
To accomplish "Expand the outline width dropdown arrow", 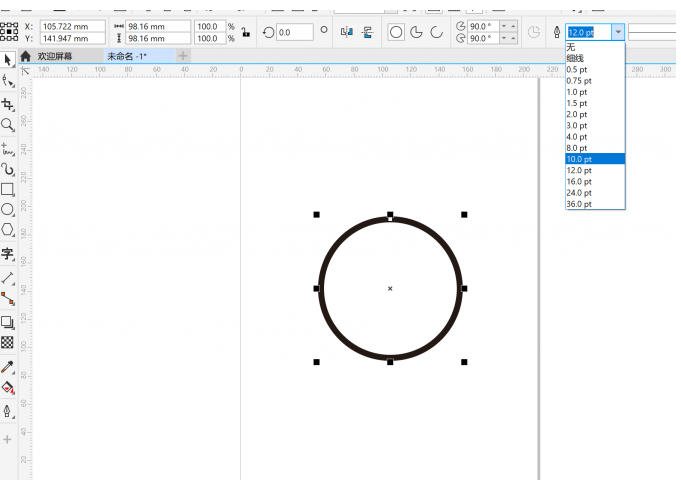I will 618,32.
